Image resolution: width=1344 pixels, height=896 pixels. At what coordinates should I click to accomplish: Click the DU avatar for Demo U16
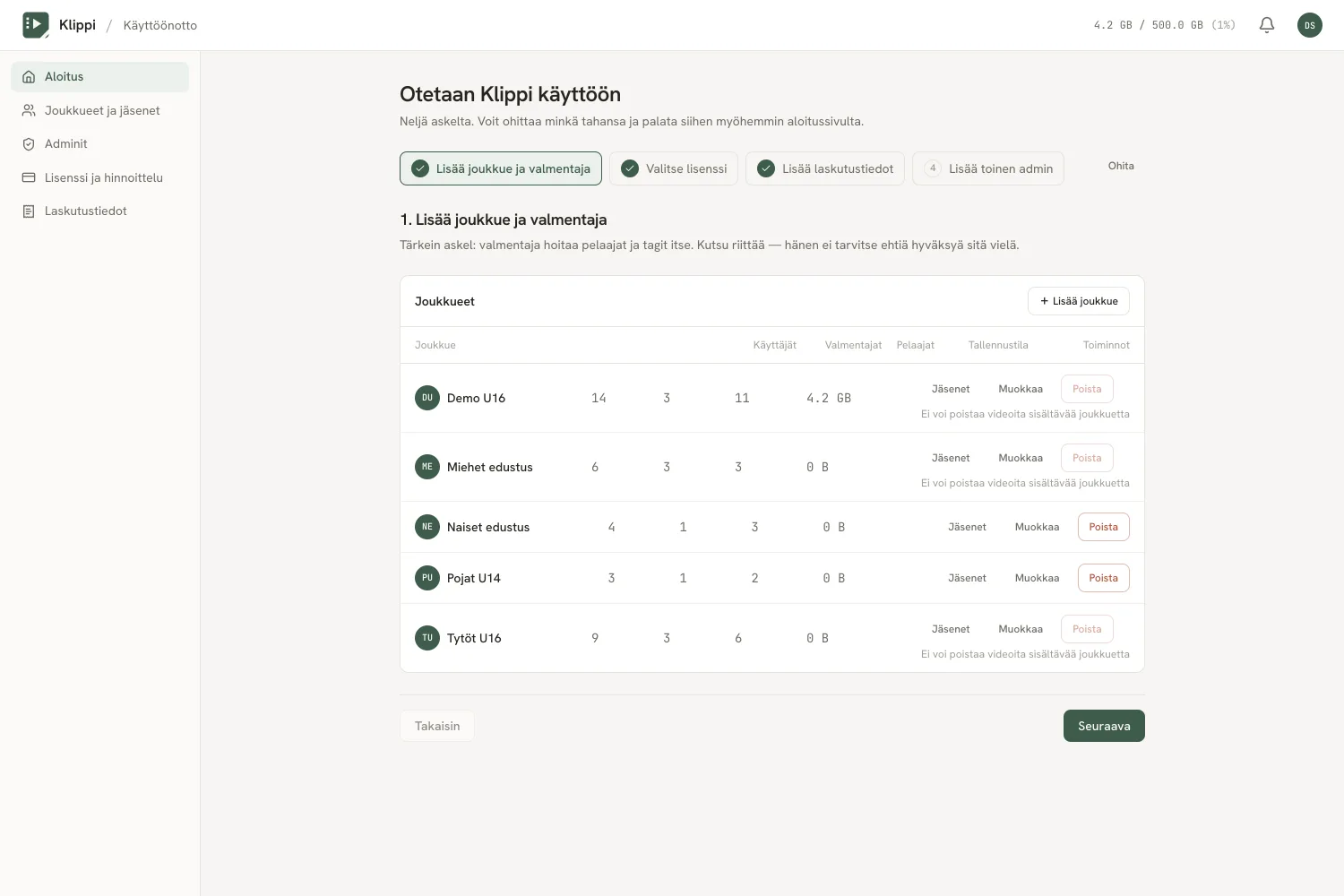[x=427, y=398]
